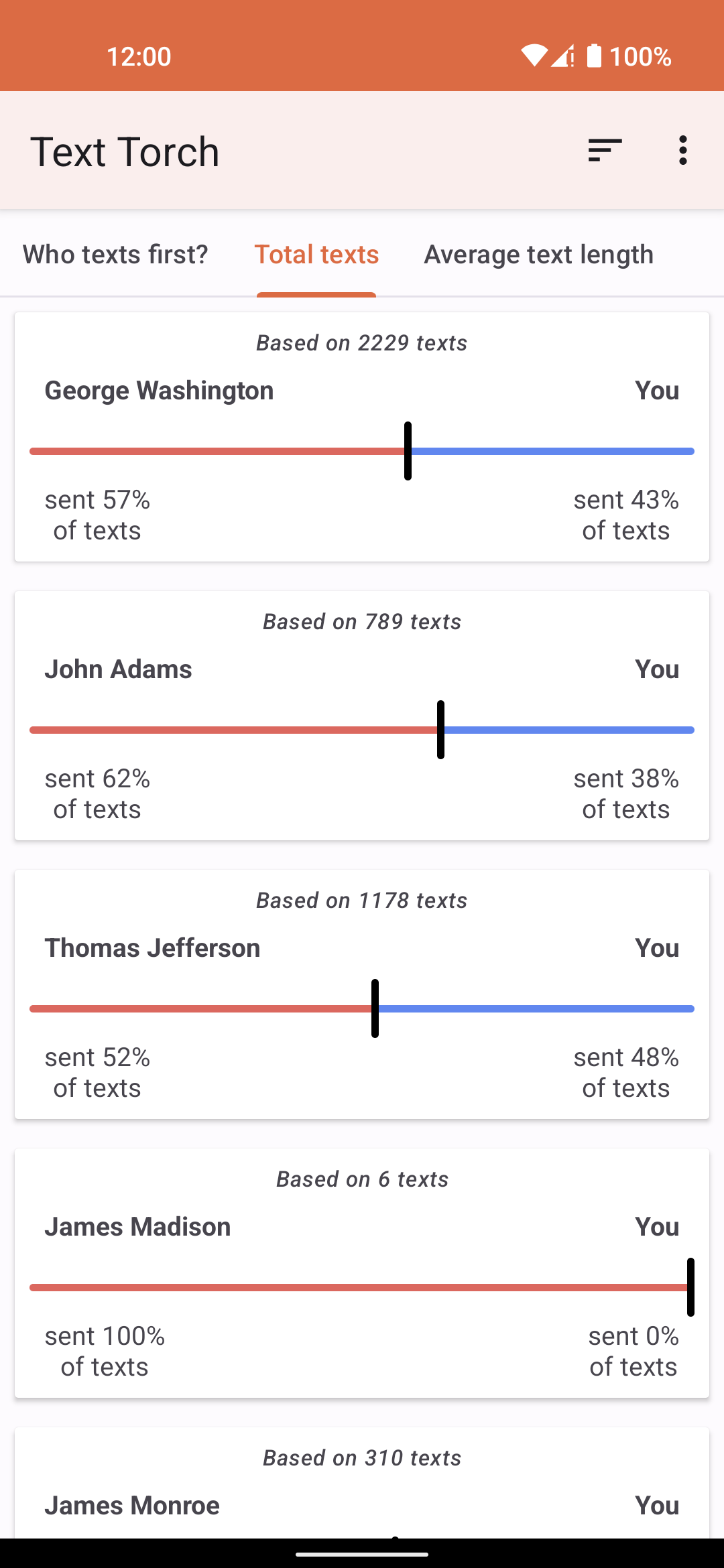
Task: Tap the cellular signal icon
Action: [563, 56]
